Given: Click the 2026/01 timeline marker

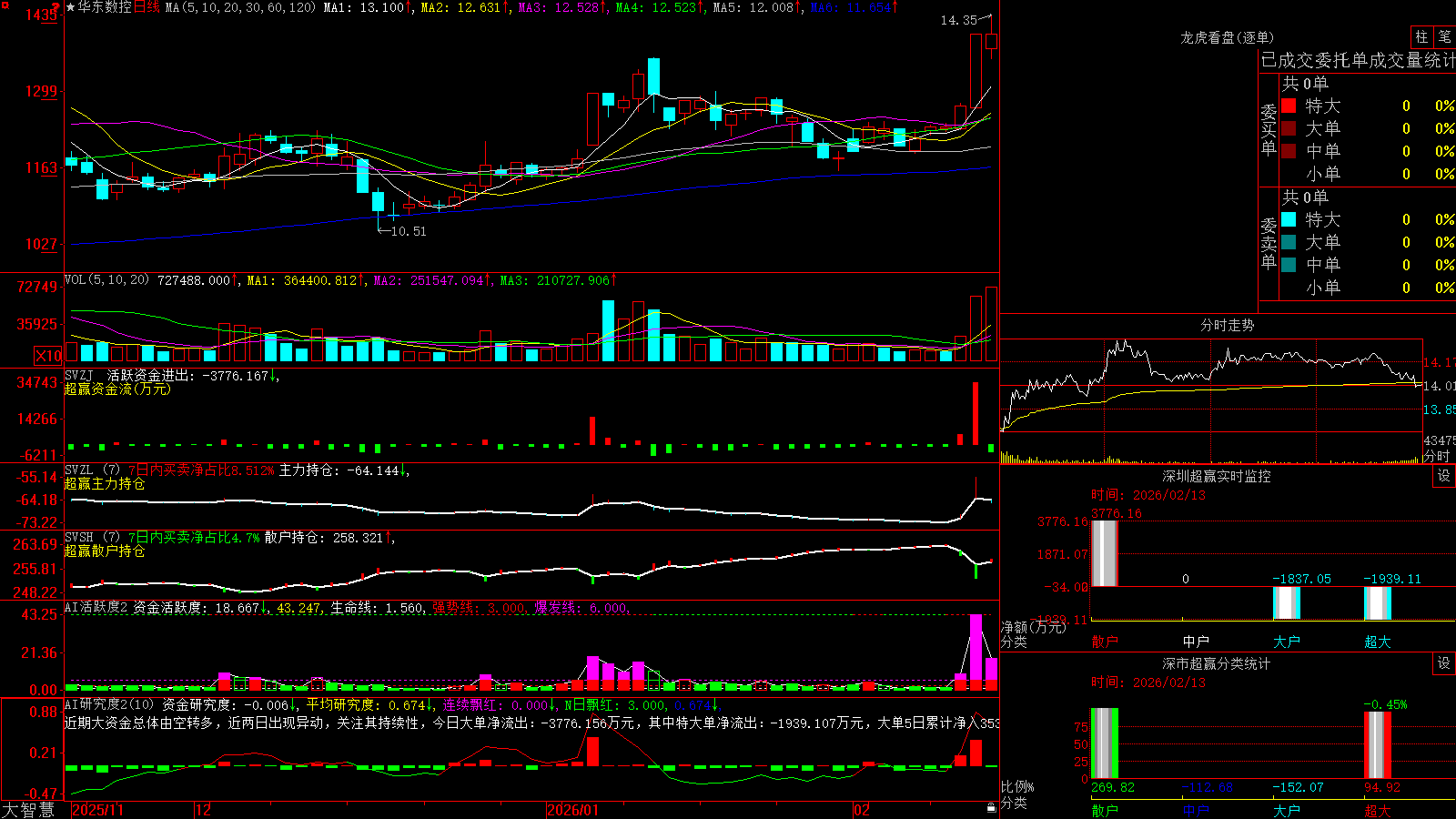Looking at the screenshot, I should [573, 810].
